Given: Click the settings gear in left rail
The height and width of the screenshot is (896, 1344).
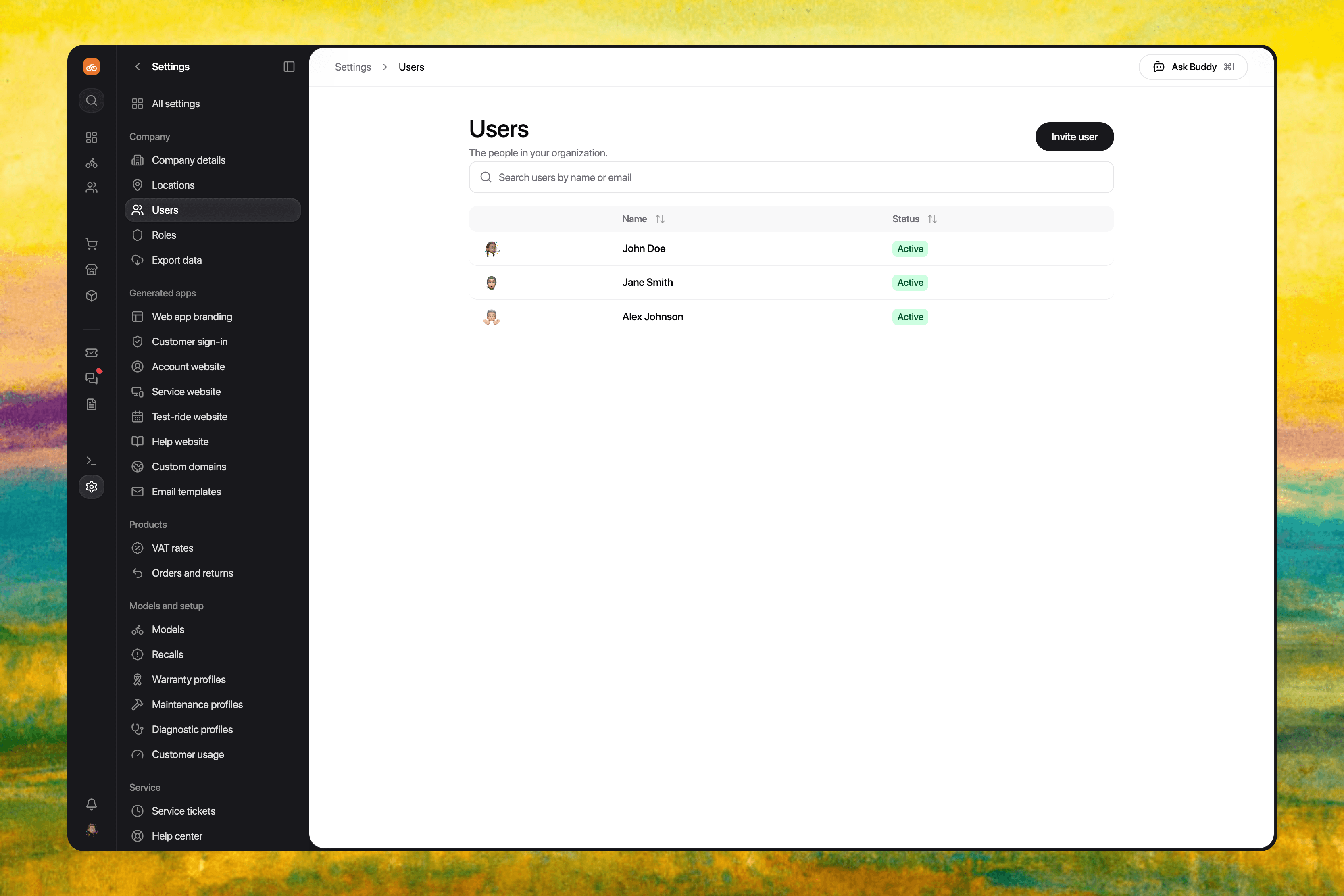Looking at the screenshot, I should (x=92, y=487).
